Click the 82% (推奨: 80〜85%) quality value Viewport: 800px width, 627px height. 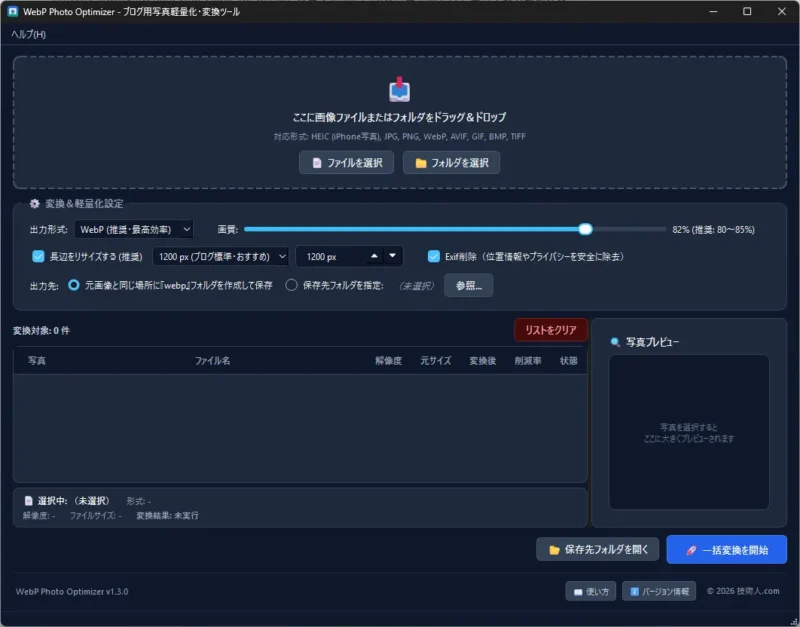[714, 230]
